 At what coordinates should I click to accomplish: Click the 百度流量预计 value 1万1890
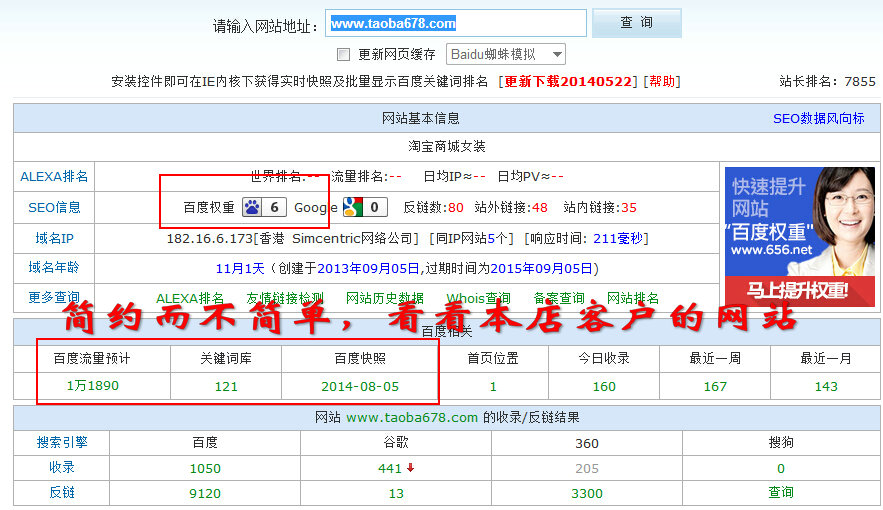pyautogui.click(x=92, y=386)
